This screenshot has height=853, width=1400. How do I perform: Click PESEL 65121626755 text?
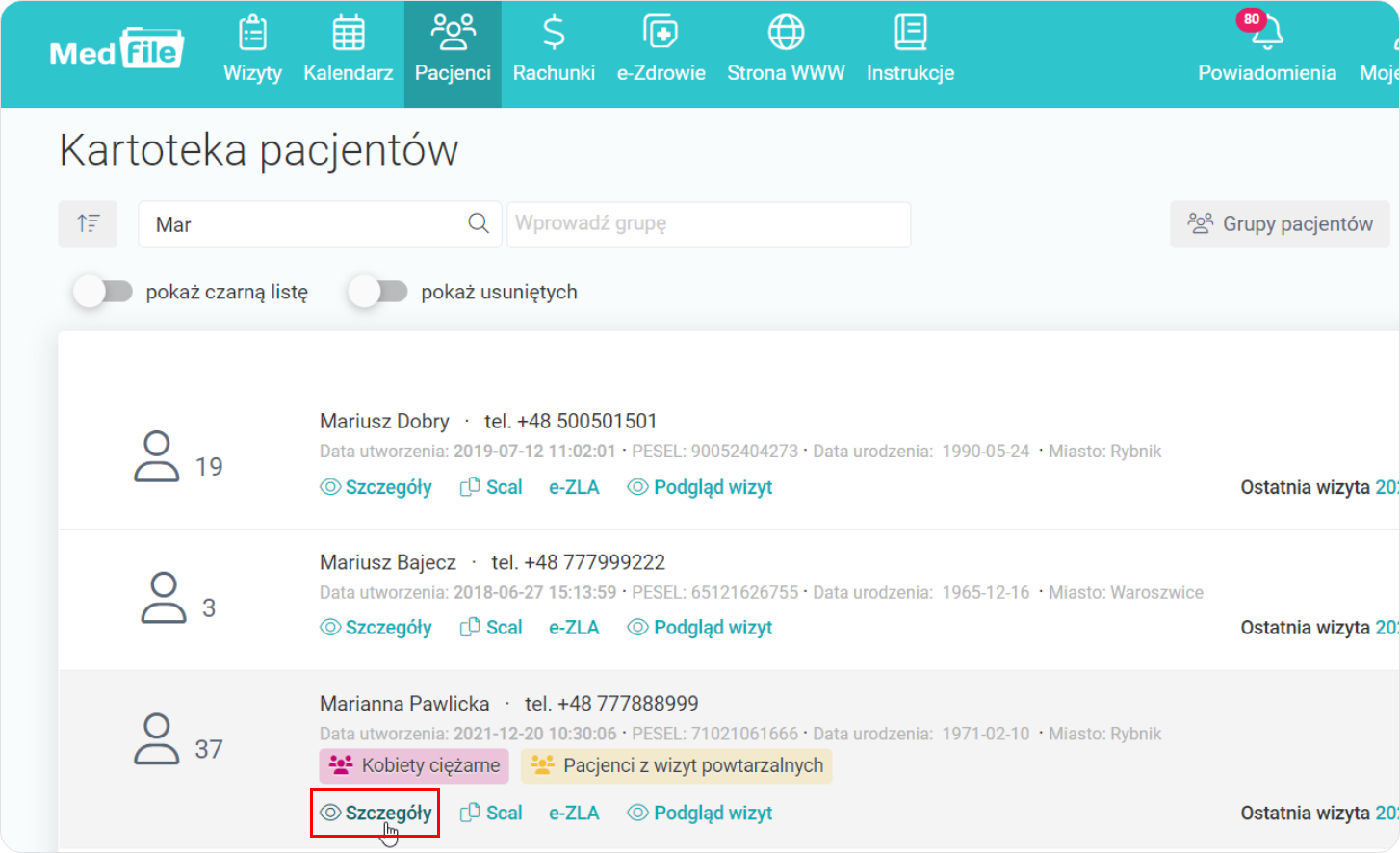click(715, 593)
